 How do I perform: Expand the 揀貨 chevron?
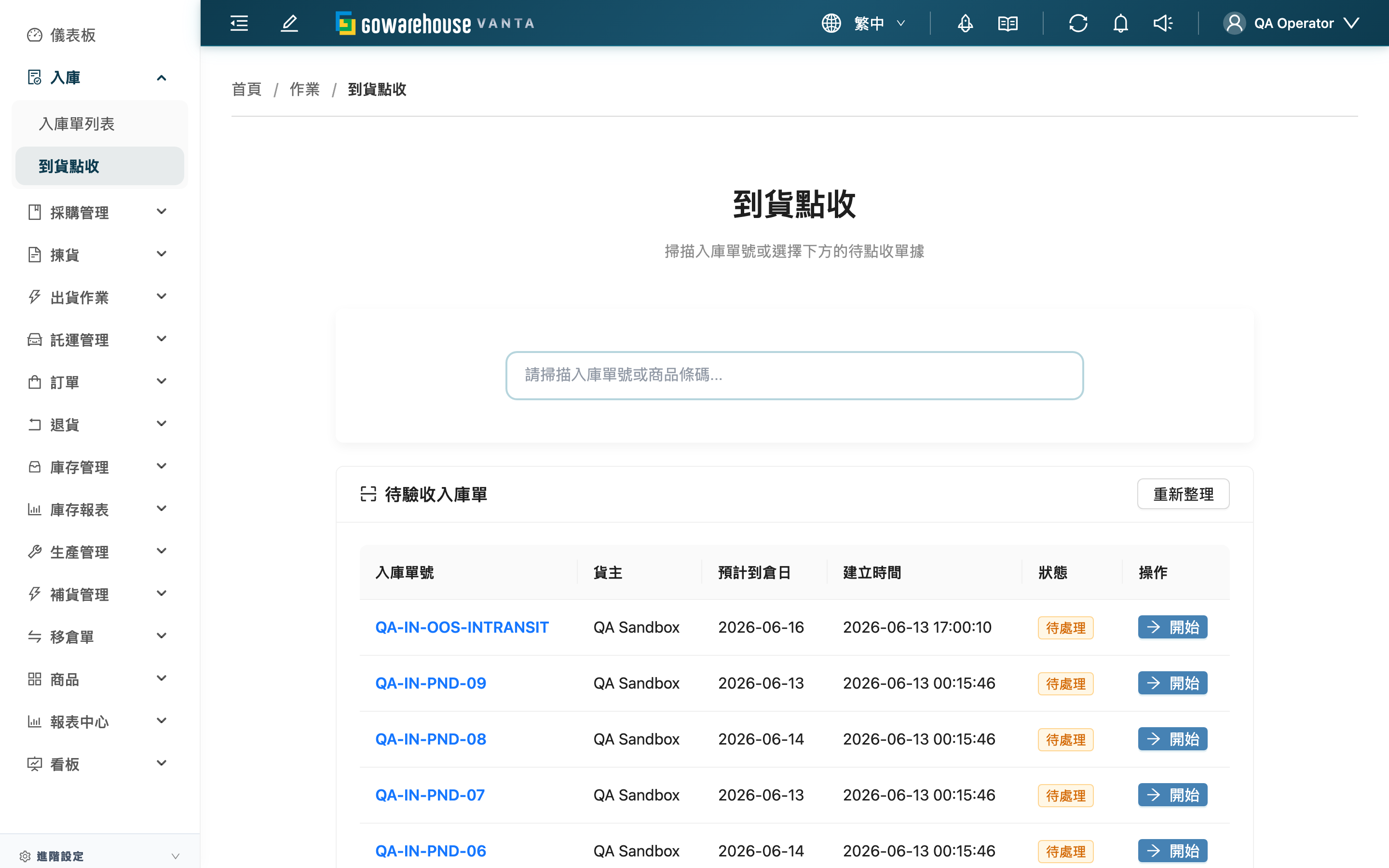click(161, 254)
